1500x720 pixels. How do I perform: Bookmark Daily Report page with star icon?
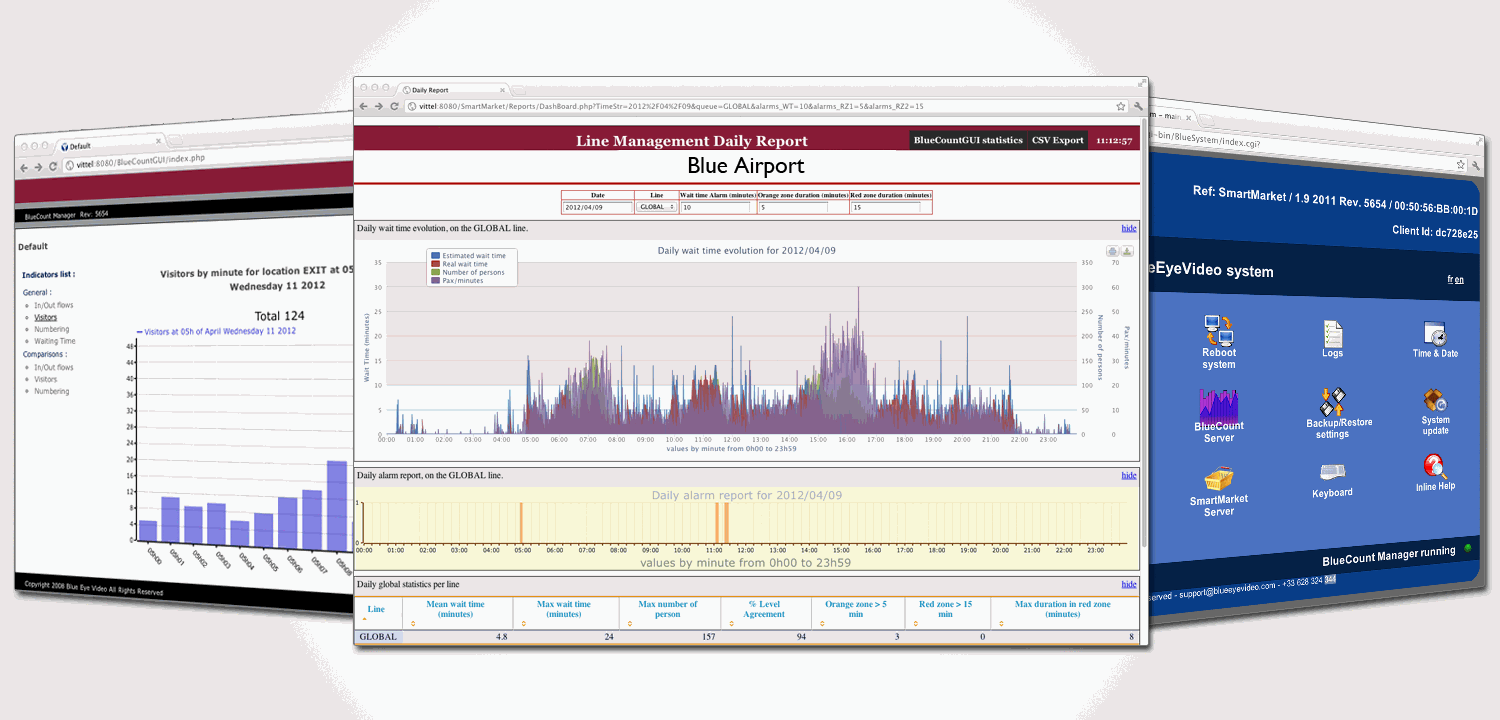(x=1121, y=106)
